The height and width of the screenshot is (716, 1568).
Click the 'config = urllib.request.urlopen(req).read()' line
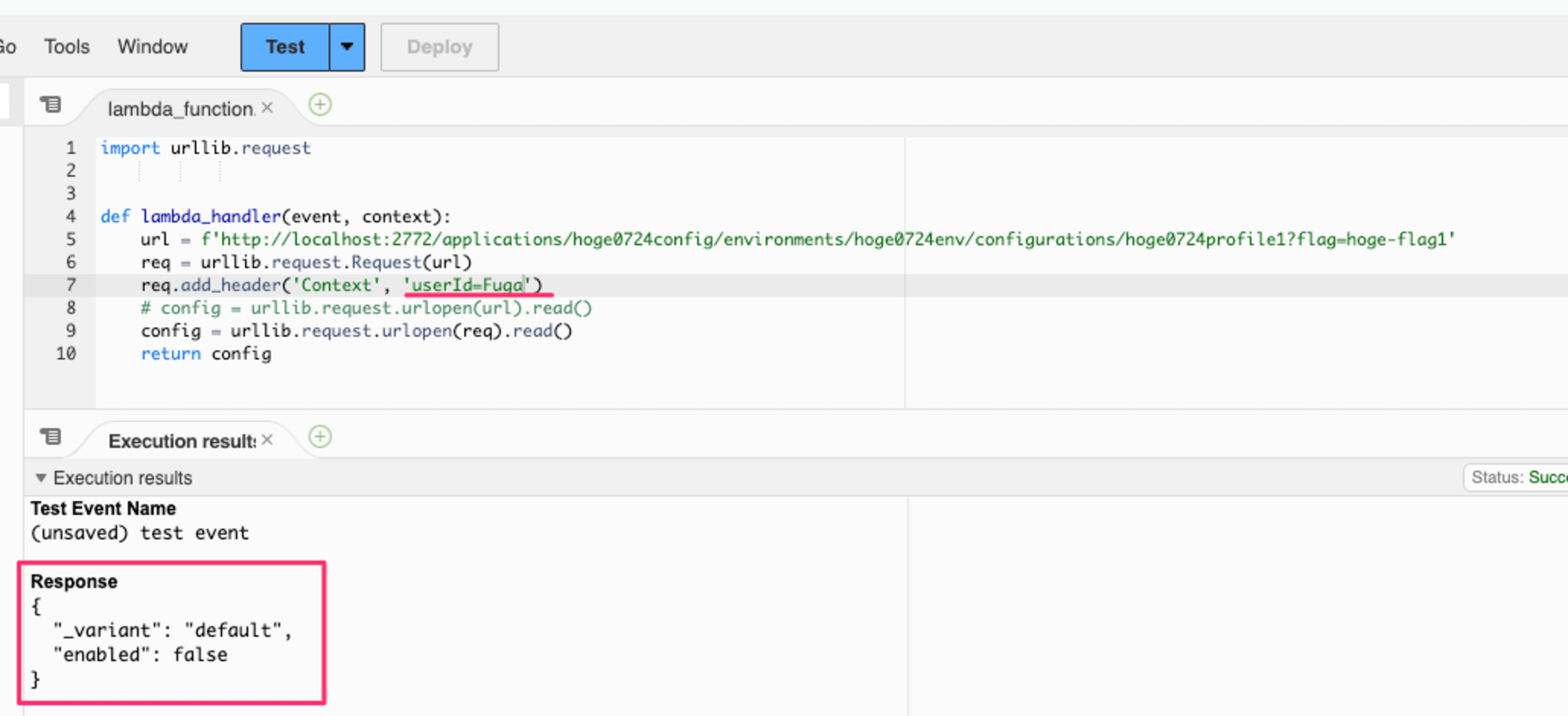pyautogui.click(x=357, y=331)
